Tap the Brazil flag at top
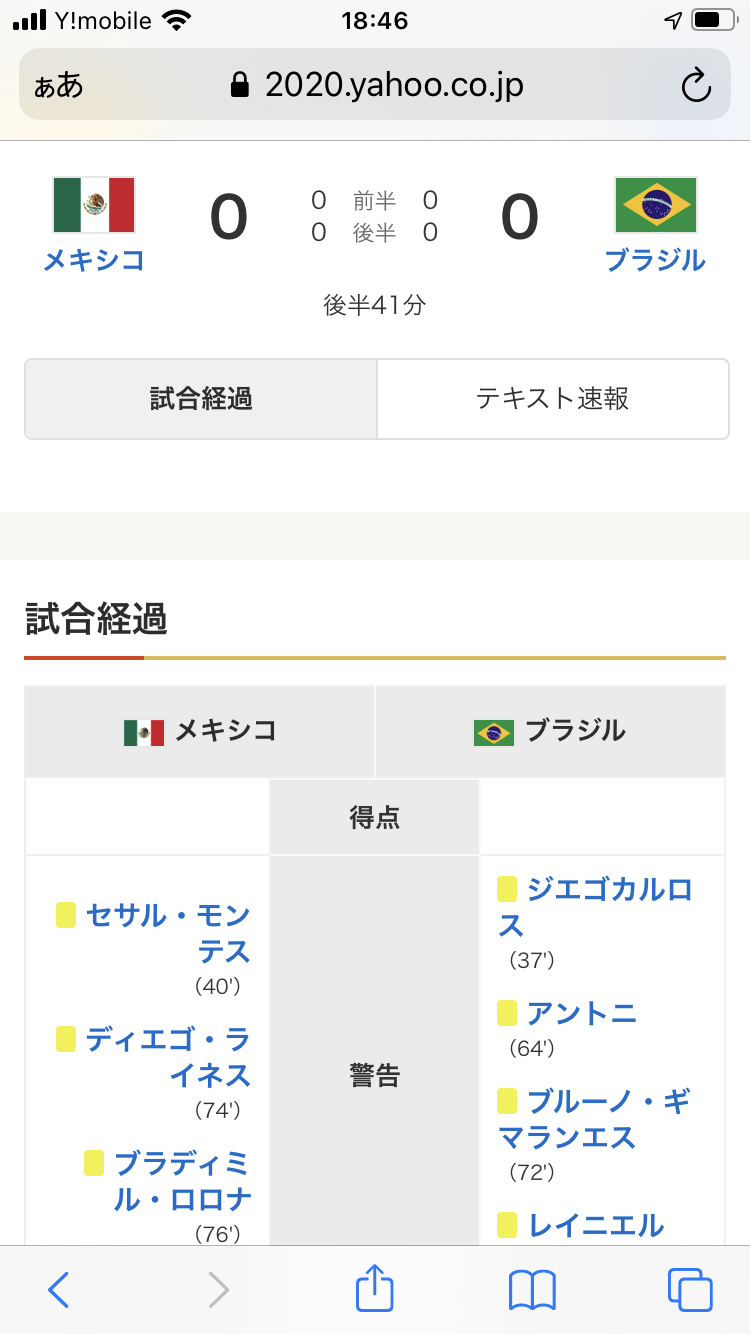The height and width of the screenshot is (1334, 750). tap(656, 205)
